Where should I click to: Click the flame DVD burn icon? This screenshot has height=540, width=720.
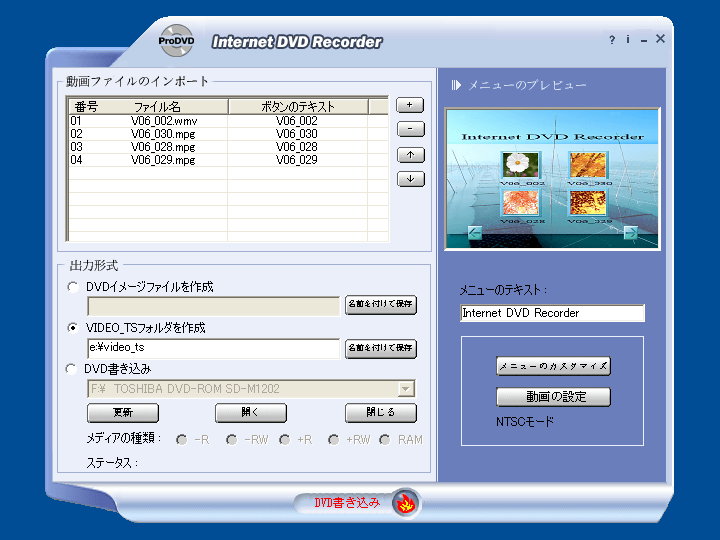pyautogui.click(x=405, y=503)
